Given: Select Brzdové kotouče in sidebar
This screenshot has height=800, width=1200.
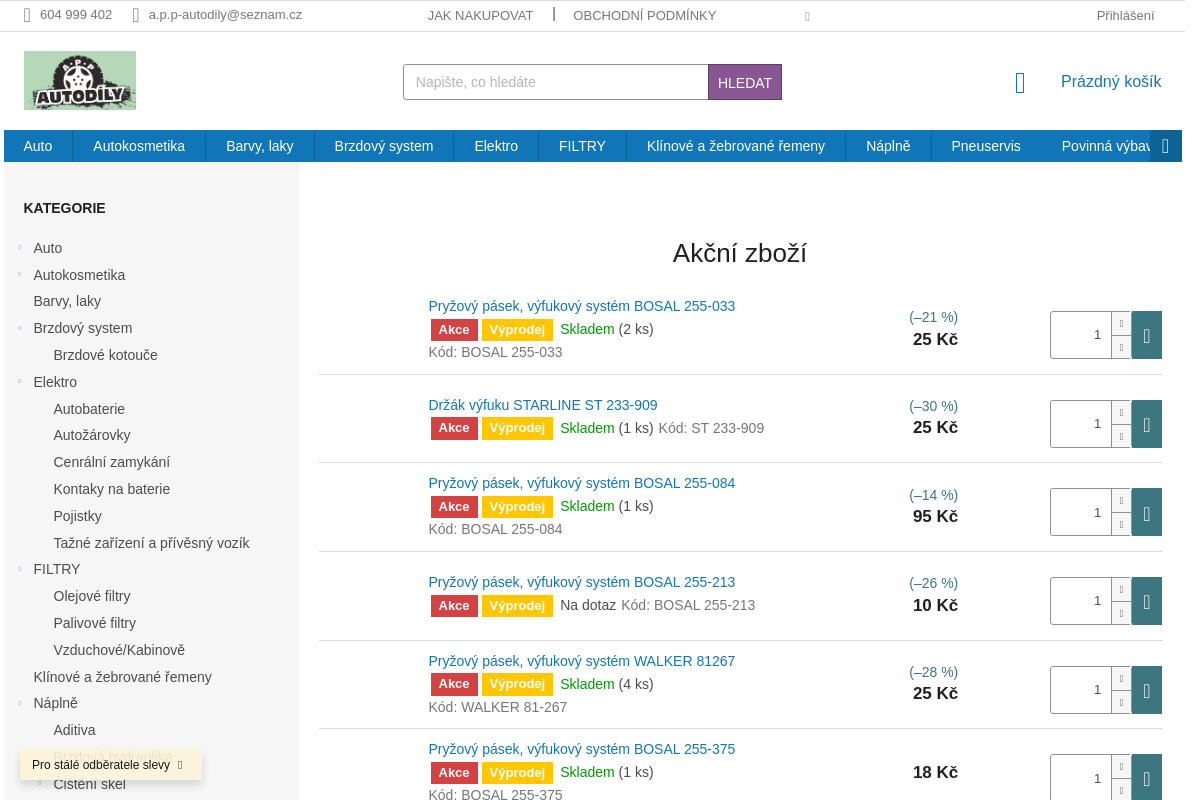Looking at the screenshot, I should tap(105, 355).
